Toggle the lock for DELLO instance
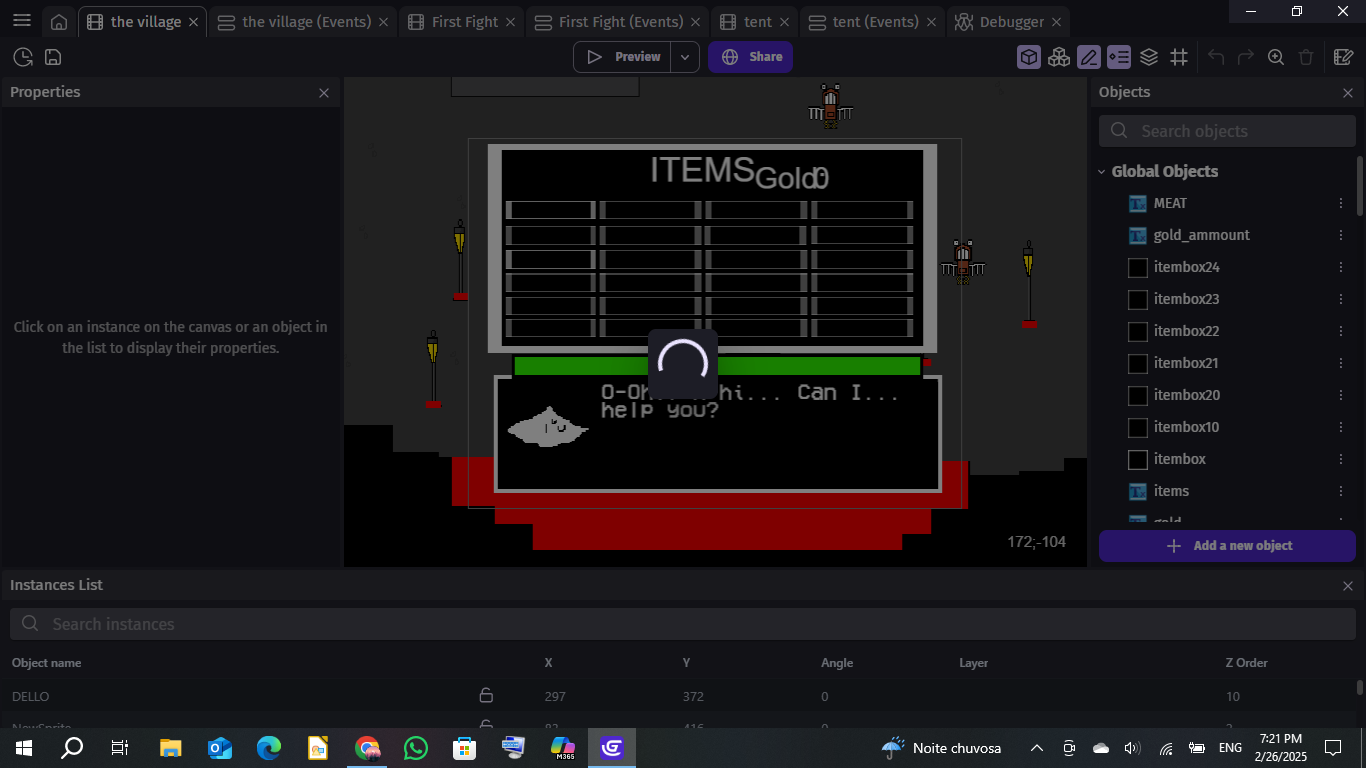 click(x=486, y=696)
